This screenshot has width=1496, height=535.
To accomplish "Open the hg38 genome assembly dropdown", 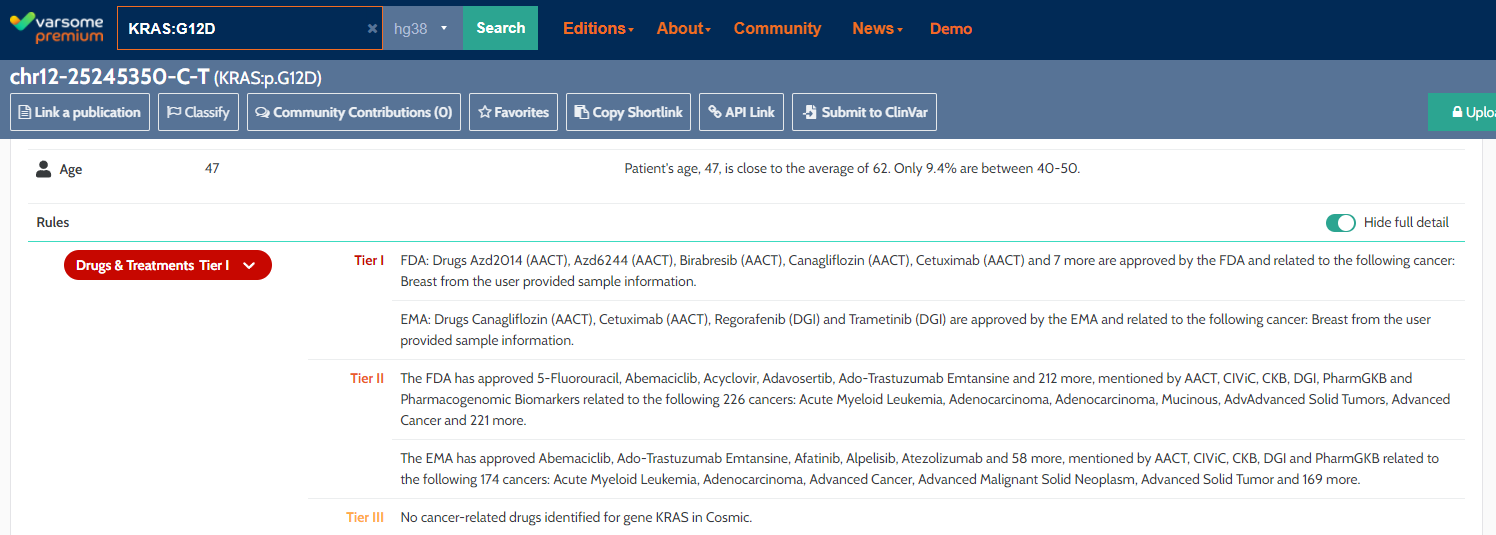I will pyautogui.click(x=423, y=28).
